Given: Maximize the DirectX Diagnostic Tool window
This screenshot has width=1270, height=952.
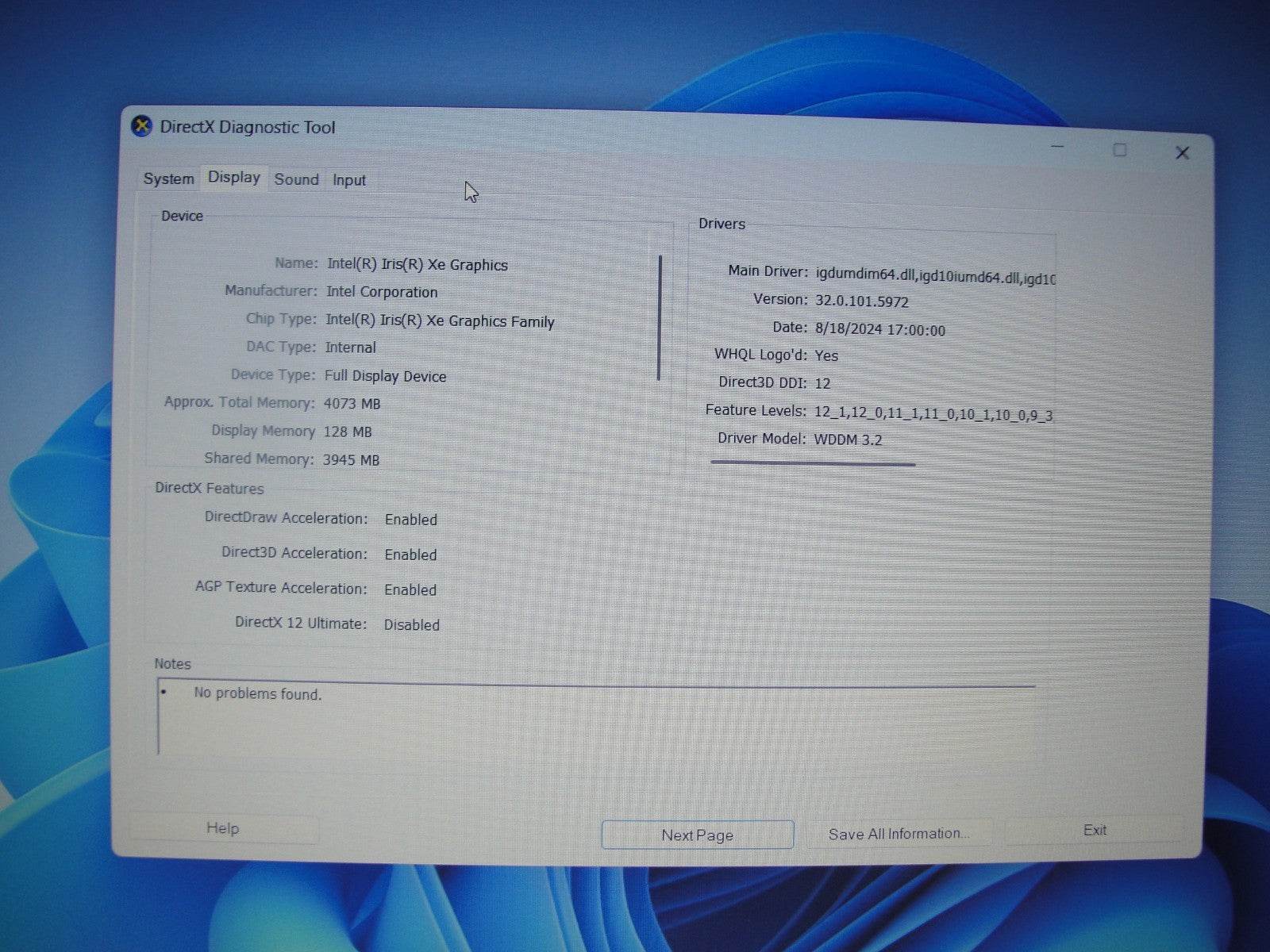Looking at the screenshot, I should click(x=1120, y=150).
